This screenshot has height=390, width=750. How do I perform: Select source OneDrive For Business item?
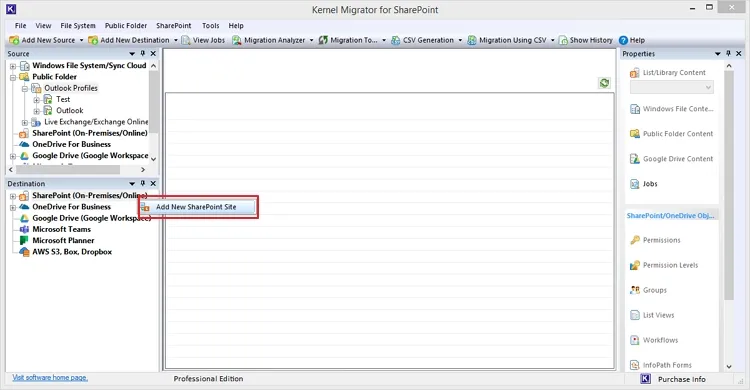click(71, 145)
